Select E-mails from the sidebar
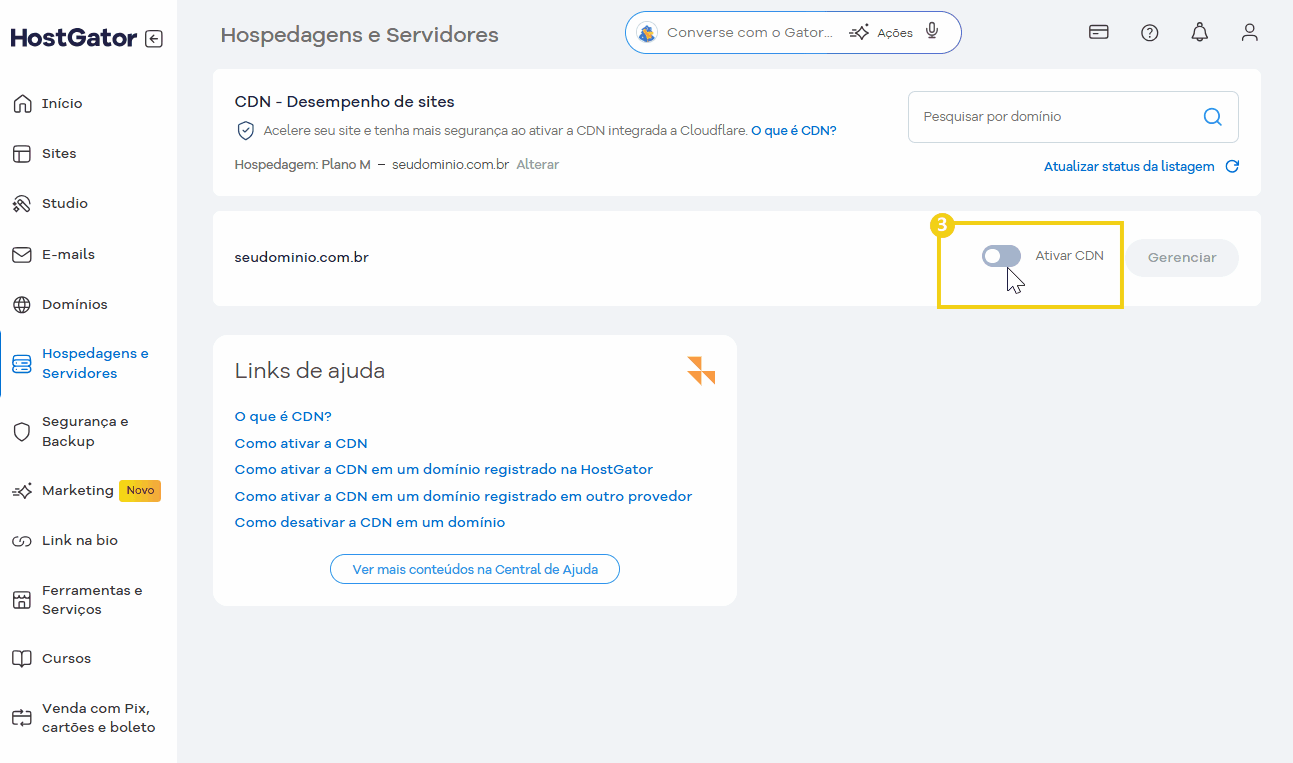Screen dimensions: 1293x763 point(68,254)
